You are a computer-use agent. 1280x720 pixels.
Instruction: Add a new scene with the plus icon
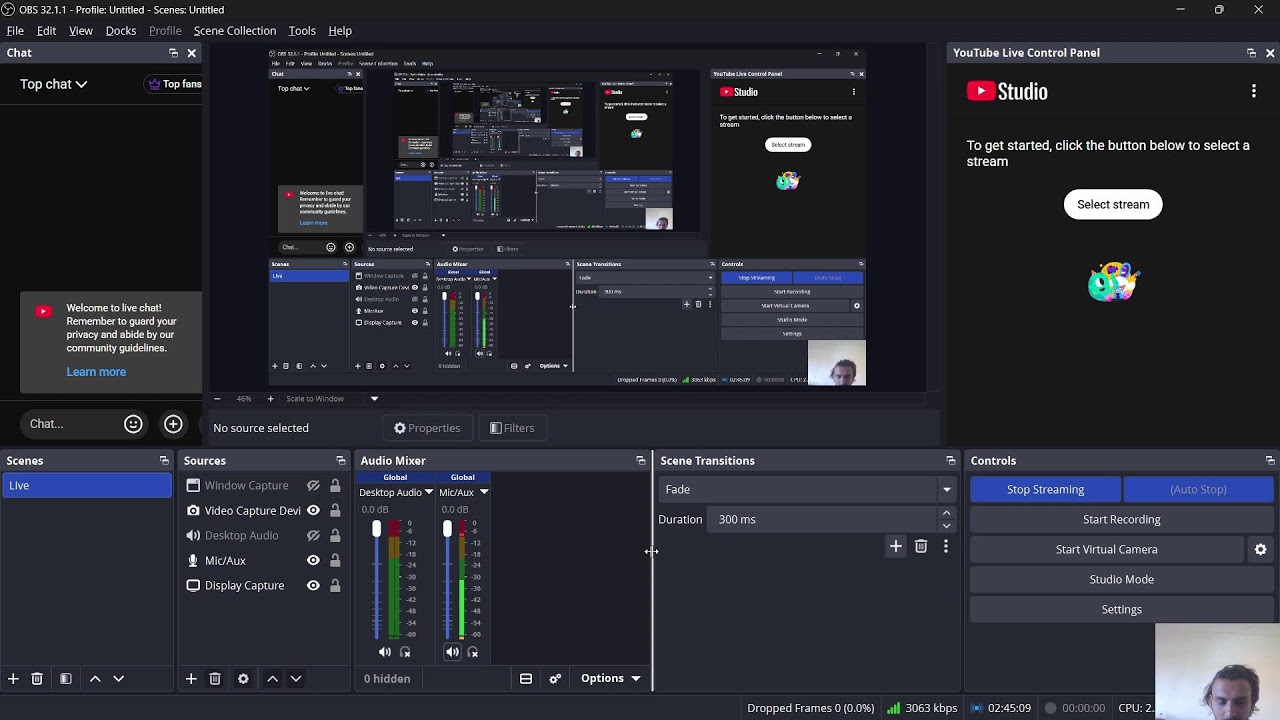coord(13,678)
